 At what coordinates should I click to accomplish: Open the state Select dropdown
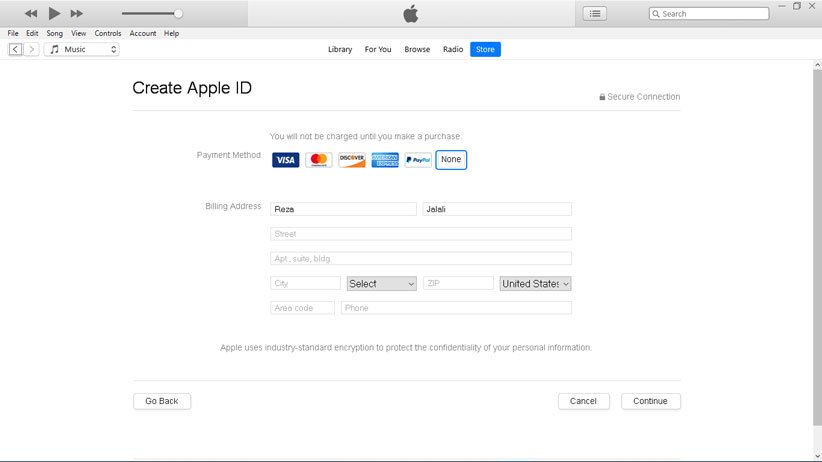coord(381,284)
